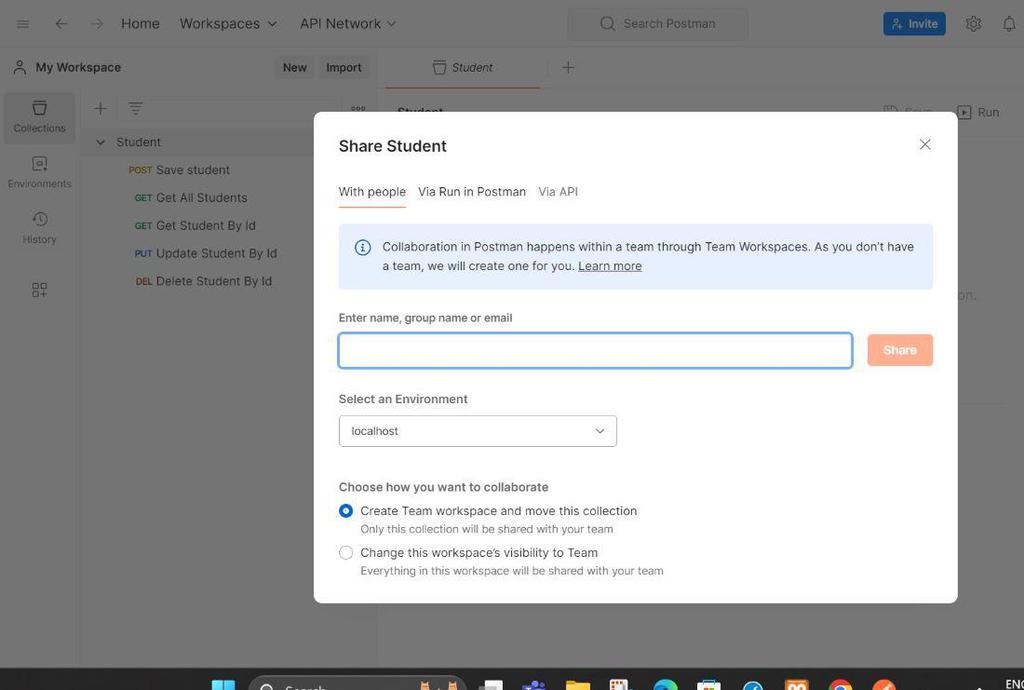The width and height of the screenshot is (1024, 690).
Task: Click the configure workspace sidebar grid icon
Action: (39, 290)
